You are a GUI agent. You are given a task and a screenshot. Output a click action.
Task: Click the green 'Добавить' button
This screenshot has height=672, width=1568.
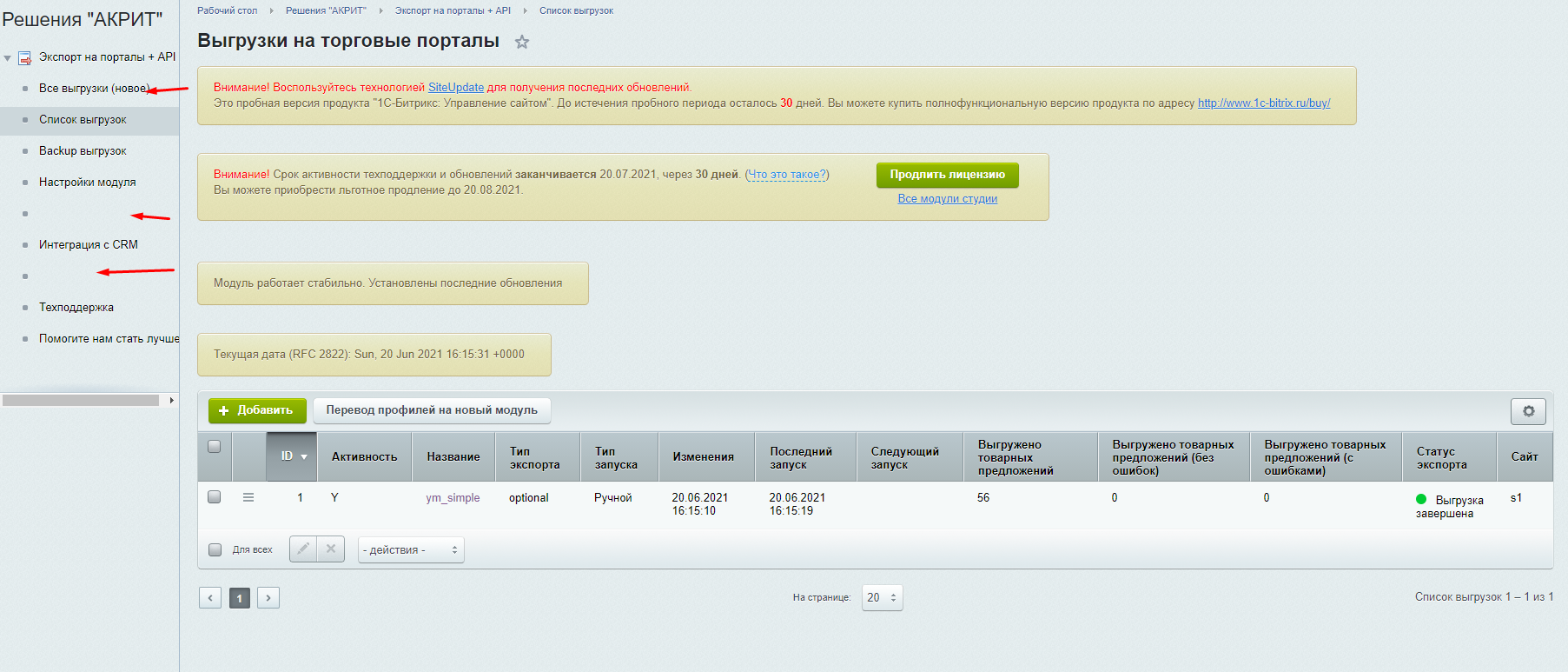(x=255, y=410)
